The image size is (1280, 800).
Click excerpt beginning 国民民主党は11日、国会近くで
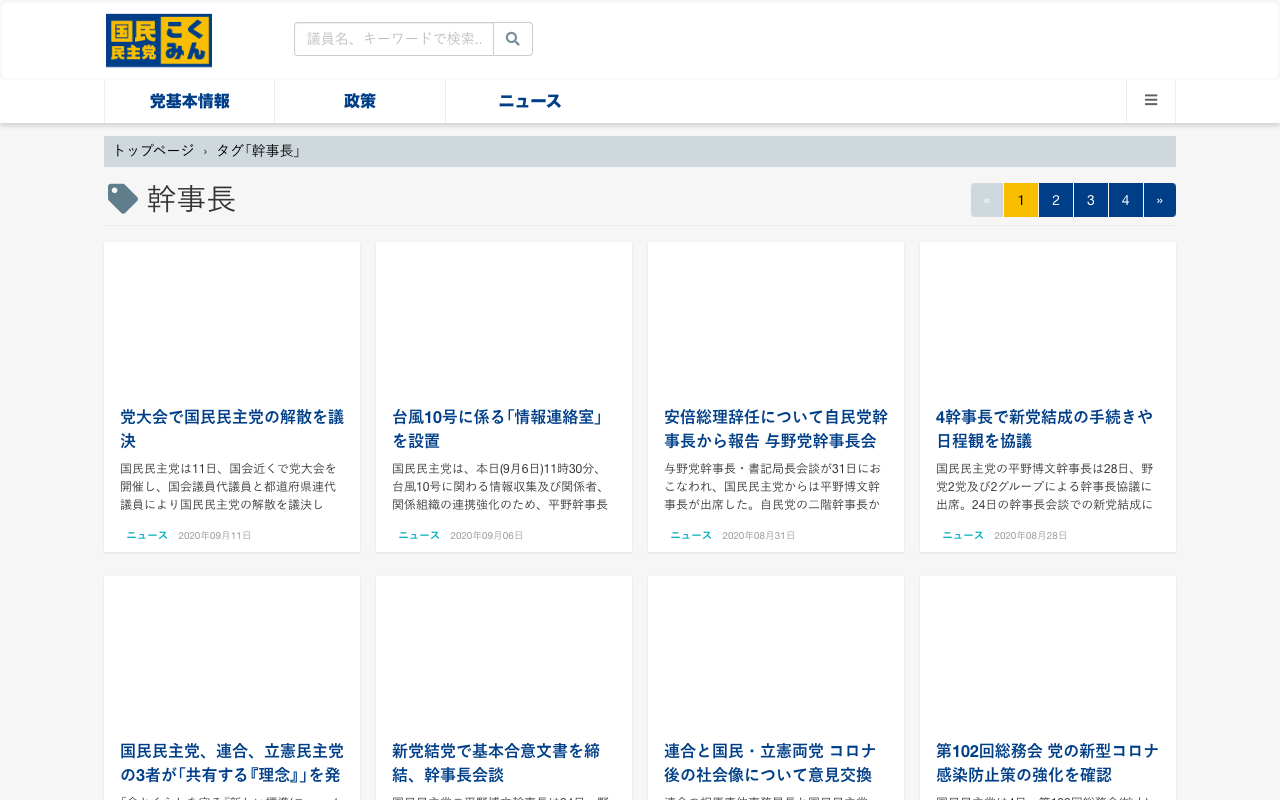click(x=232, y=486)
